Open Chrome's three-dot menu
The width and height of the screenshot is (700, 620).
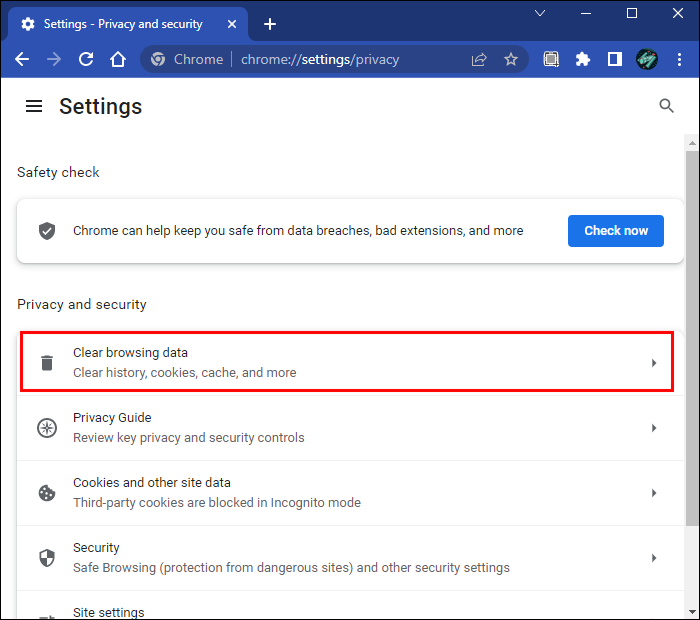pyautogui.click(x=681, y=59)
